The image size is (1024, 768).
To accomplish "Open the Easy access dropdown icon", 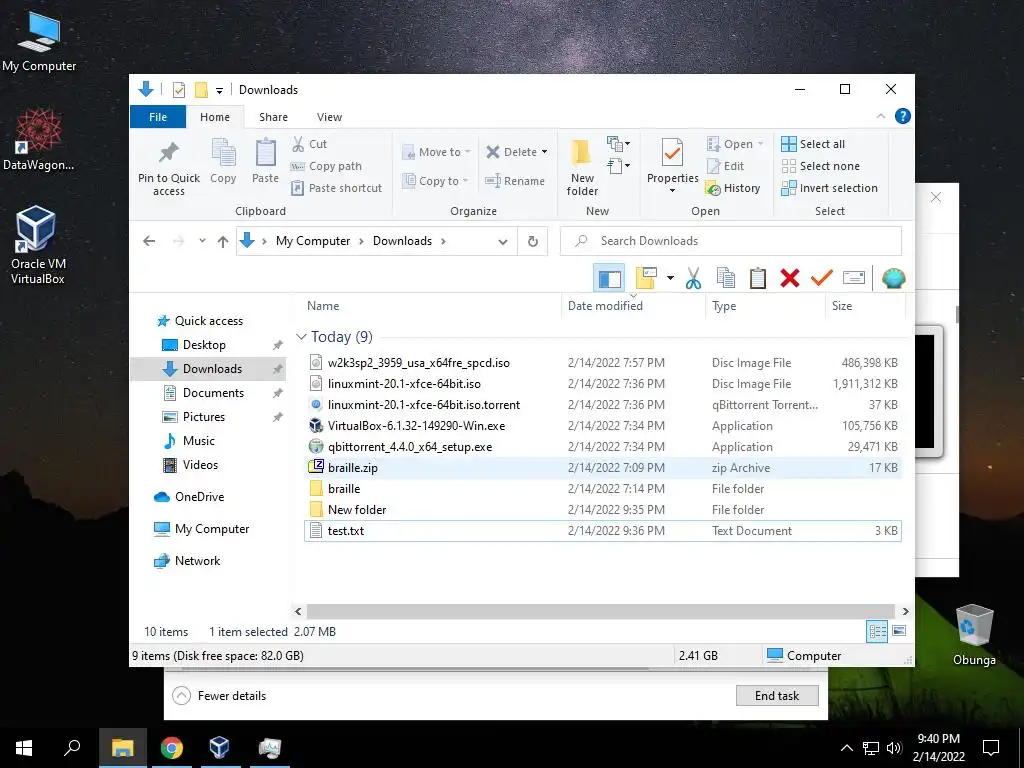I will (x=618, y=166).
